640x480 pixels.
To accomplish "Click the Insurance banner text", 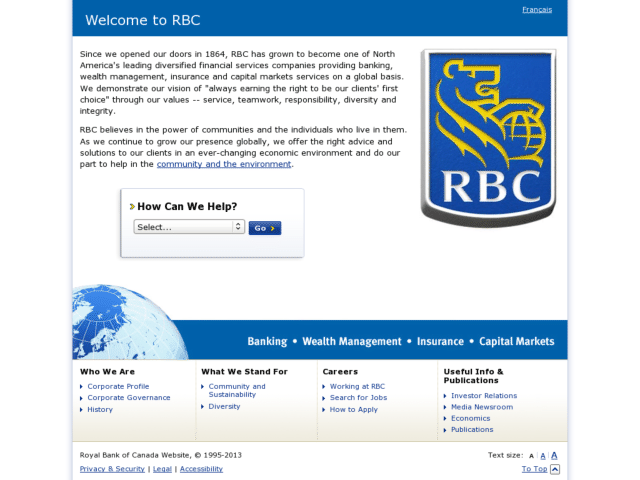I will [440, 341].
